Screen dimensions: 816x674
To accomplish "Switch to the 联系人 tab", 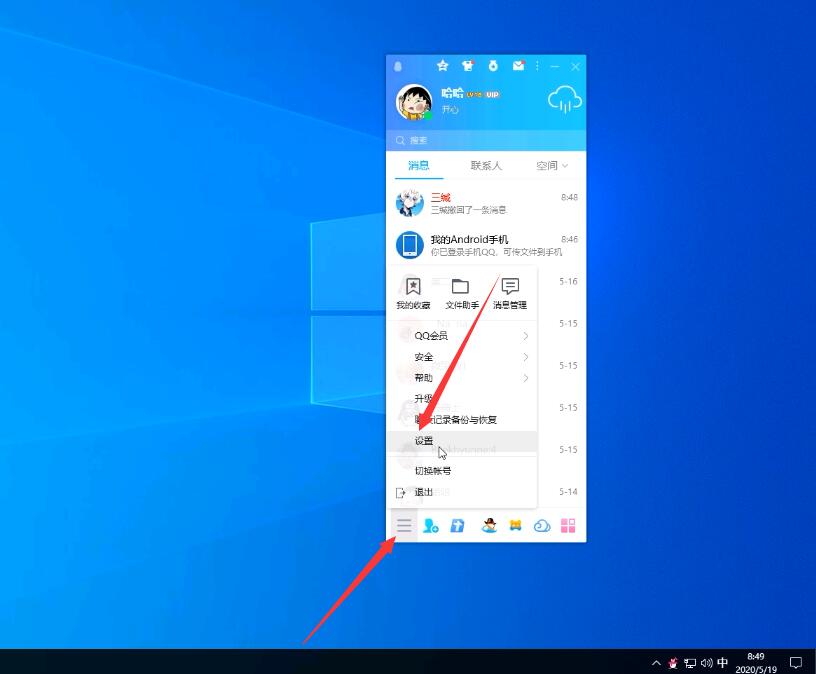I will pyautogui.click(x=486, y=166).
